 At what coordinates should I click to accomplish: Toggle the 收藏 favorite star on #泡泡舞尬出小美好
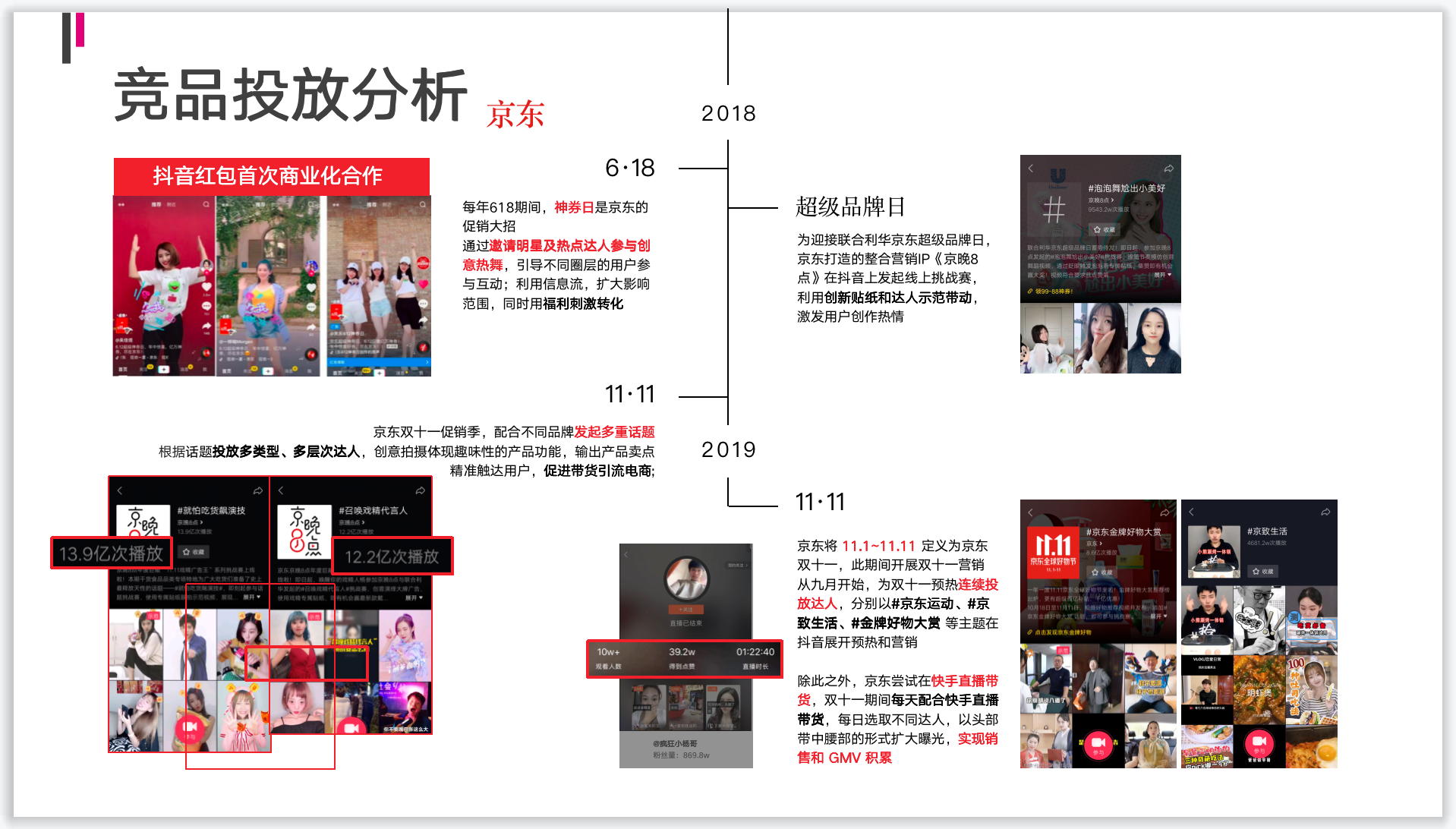click(x=1097, y=229)
